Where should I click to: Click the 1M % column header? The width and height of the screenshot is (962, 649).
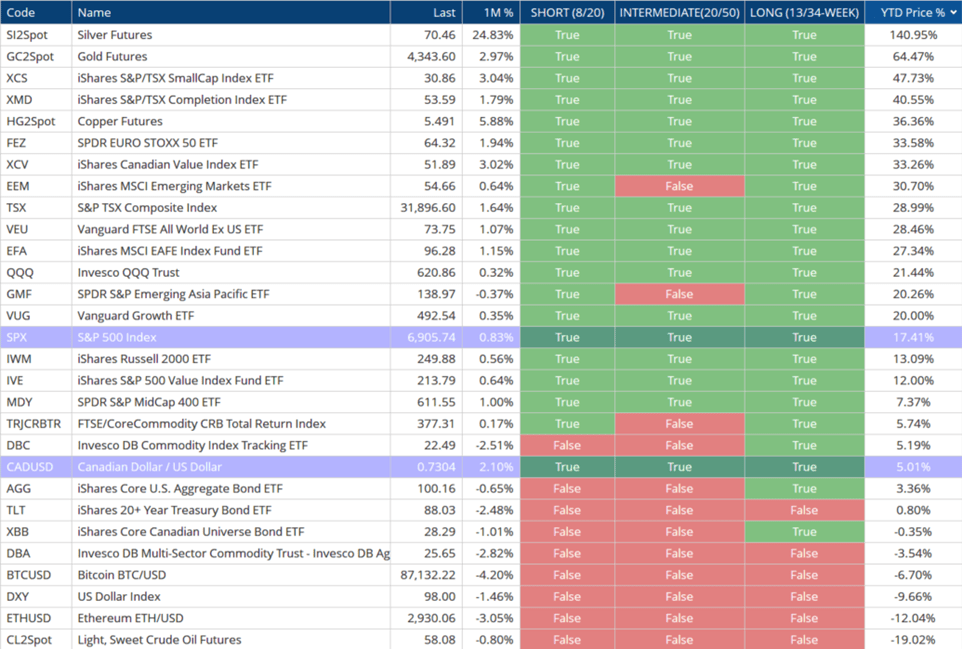coord(498,13)
